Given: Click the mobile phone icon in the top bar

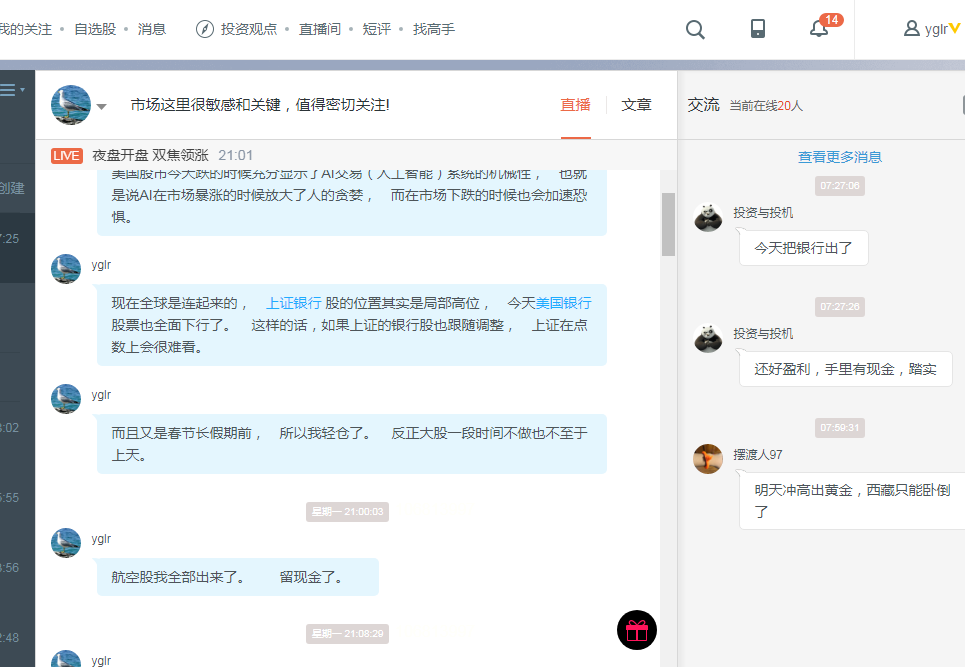Looking at the screenshot, I should click(757, 29).
